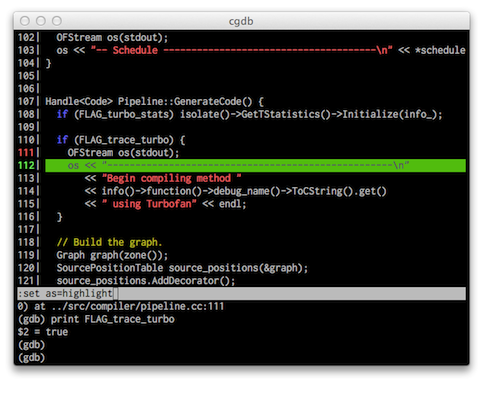Click line number 103
This screenshot has width=480, height=400.
click(26, 50)
